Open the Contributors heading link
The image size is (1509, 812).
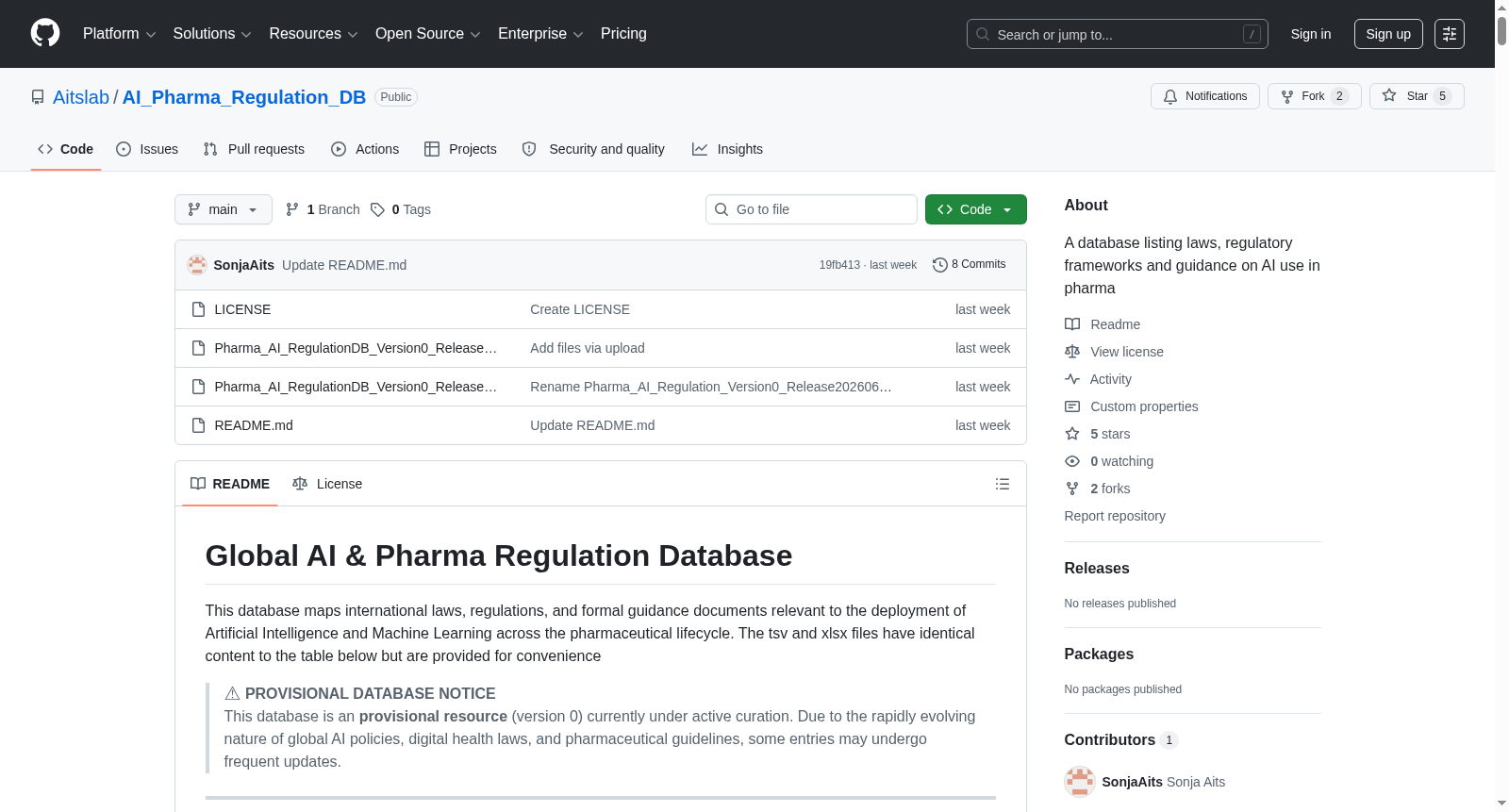(x=1120, y=739)
